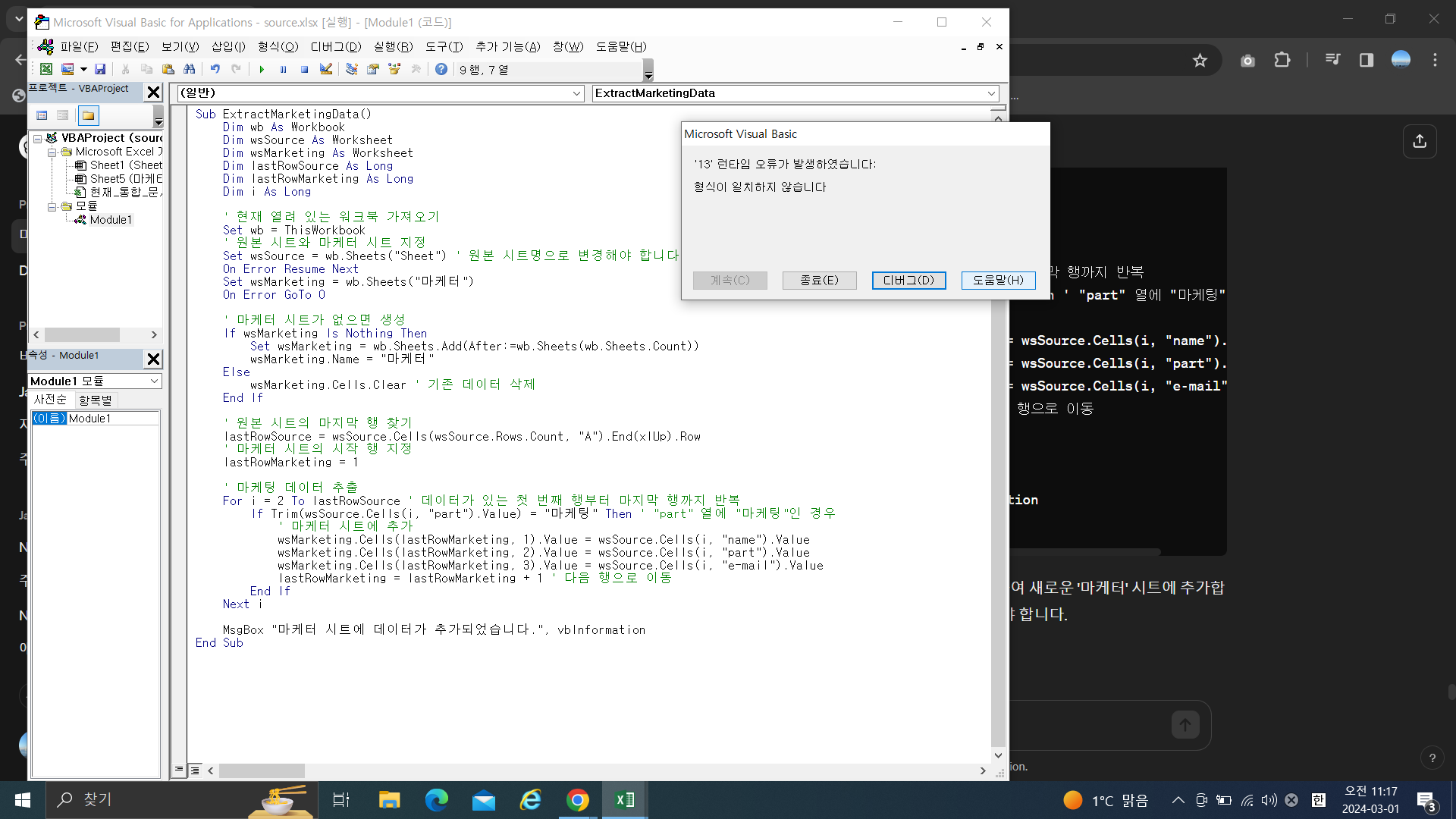The image size is (1456, 819).
Task: Open the 실행(R) menu
Action: (x=393, y=47)
